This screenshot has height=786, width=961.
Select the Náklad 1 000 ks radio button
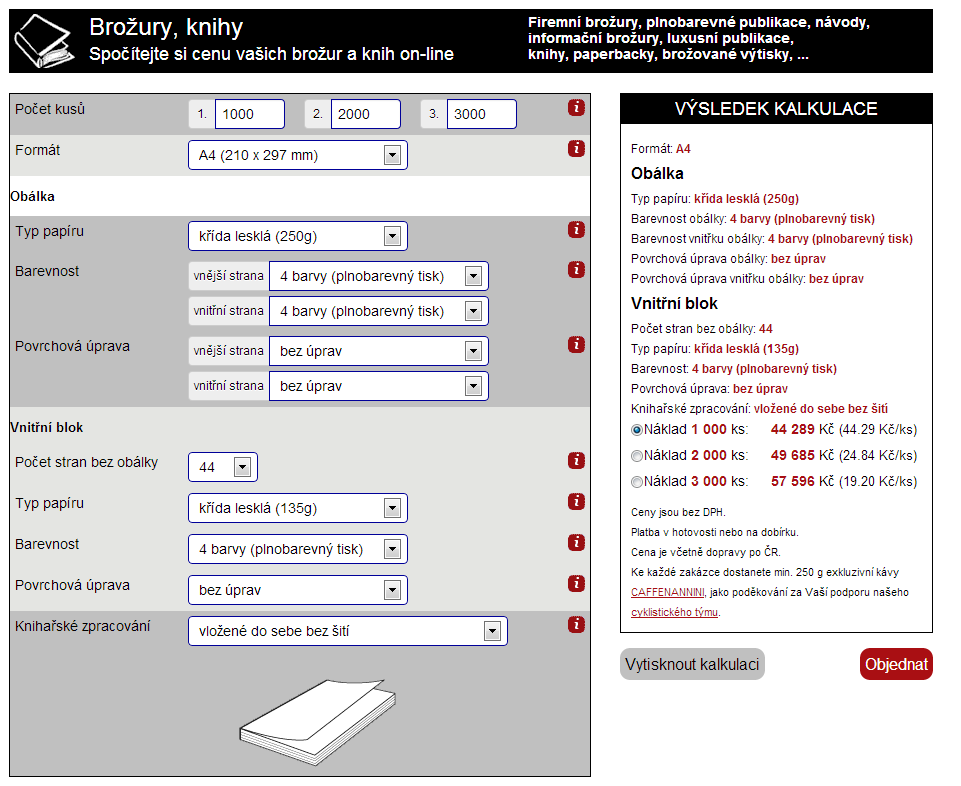click(x=637, y=430)
